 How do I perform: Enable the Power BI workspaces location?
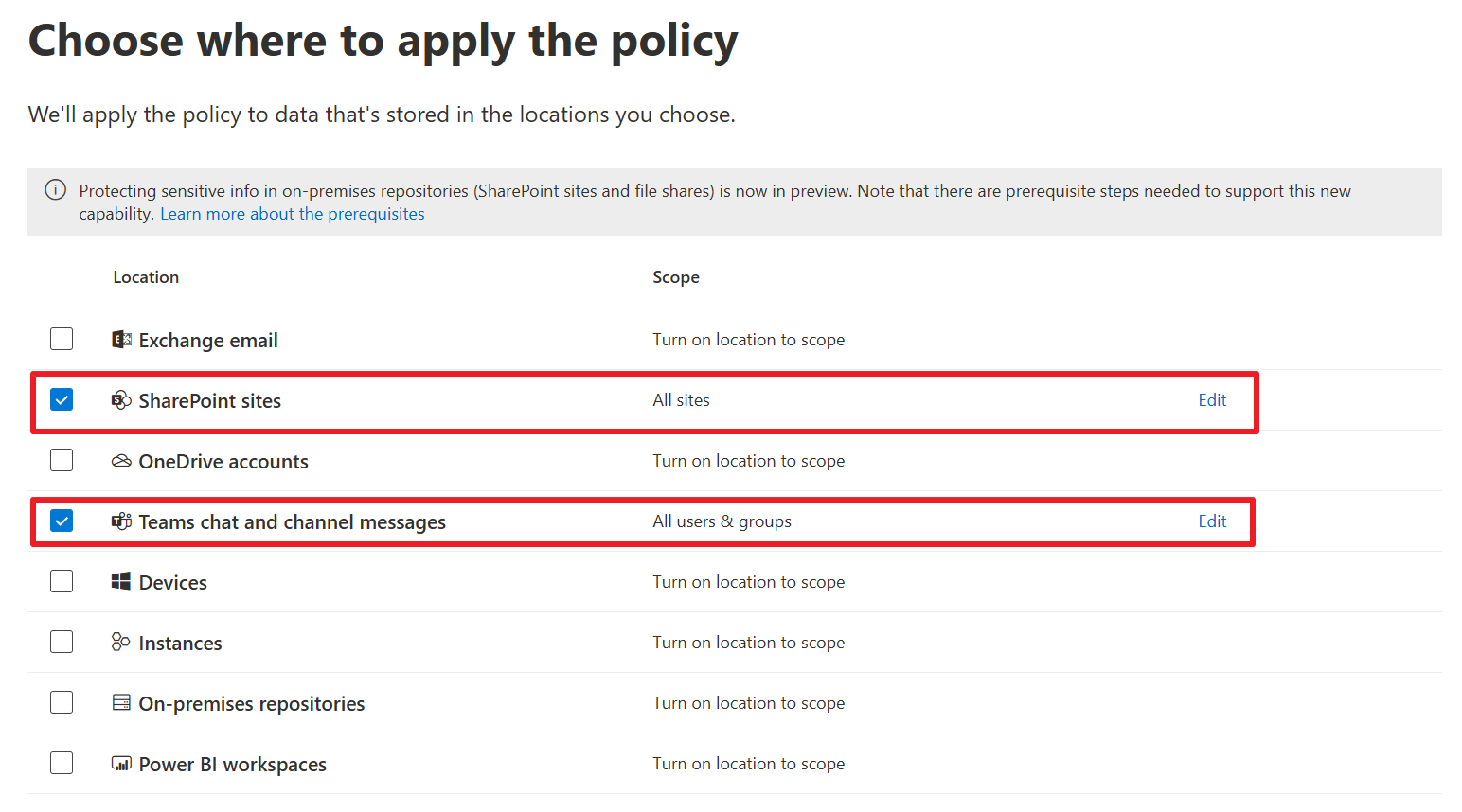tap(61, 762)
